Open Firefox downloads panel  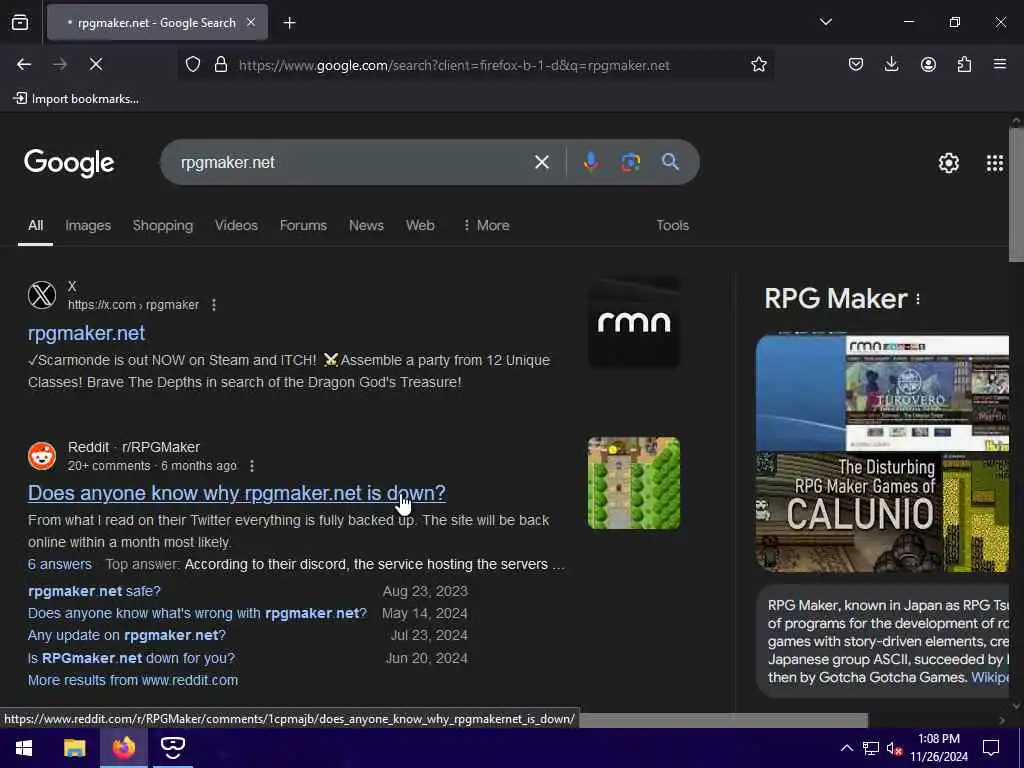pyautogui.click(x=891, y=64)
